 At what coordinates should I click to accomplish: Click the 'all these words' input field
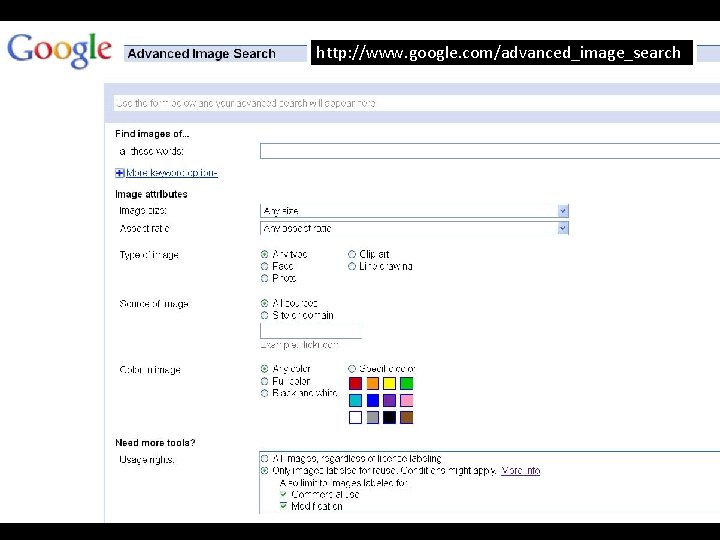coord(489,151)
